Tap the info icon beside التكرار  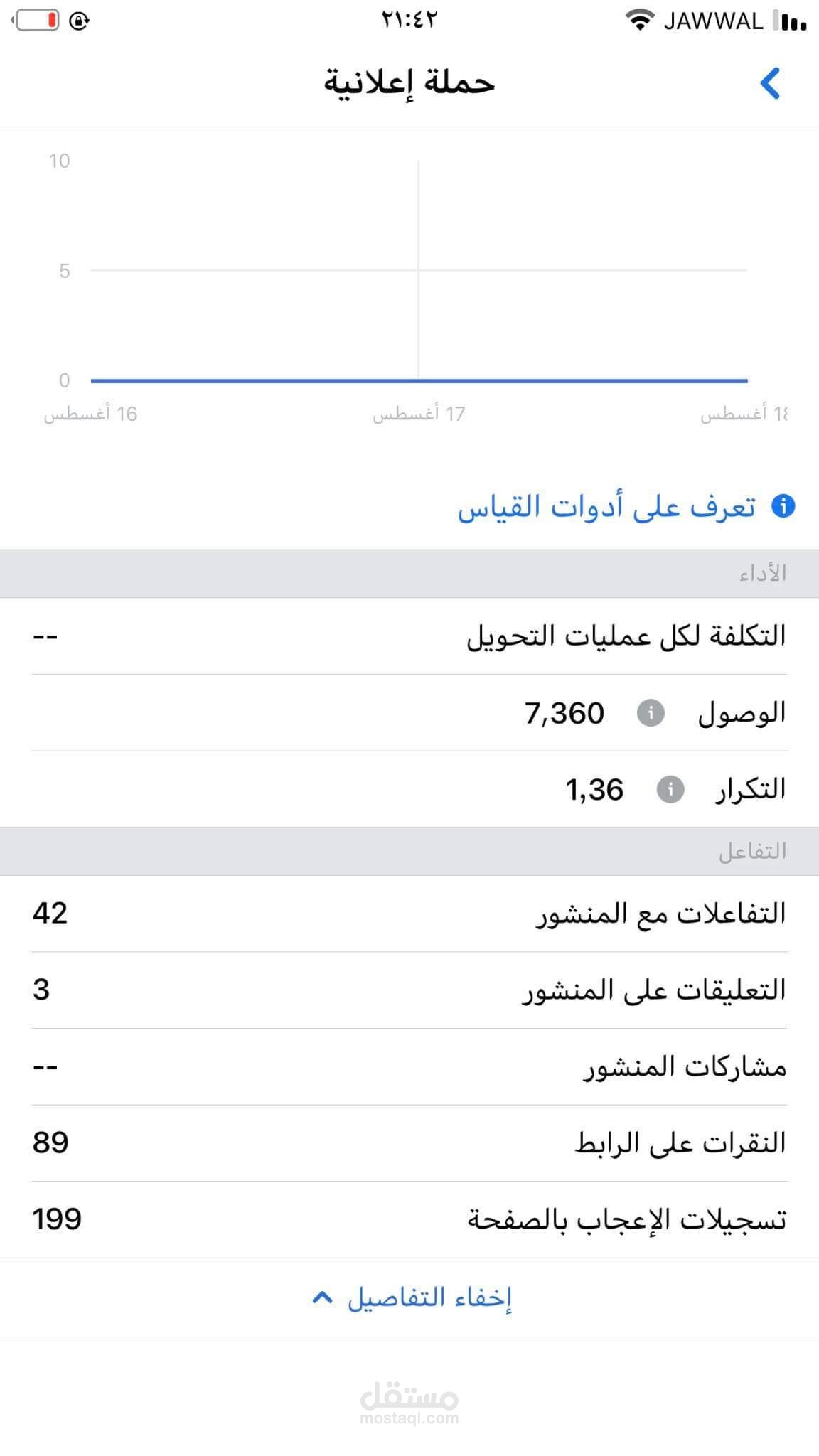670,789
